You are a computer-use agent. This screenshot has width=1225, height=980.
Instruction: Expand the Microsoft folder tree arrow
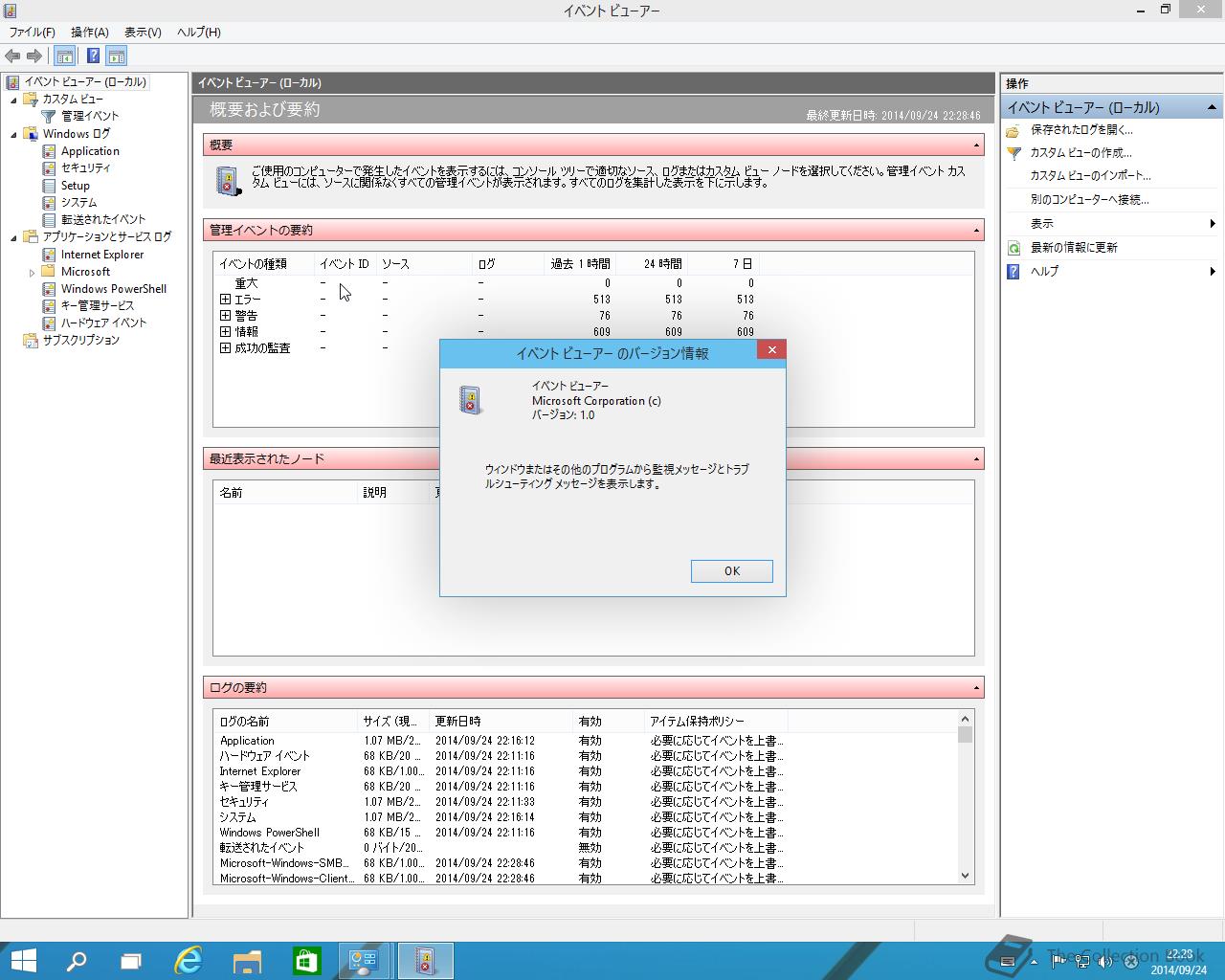[32, 273]
